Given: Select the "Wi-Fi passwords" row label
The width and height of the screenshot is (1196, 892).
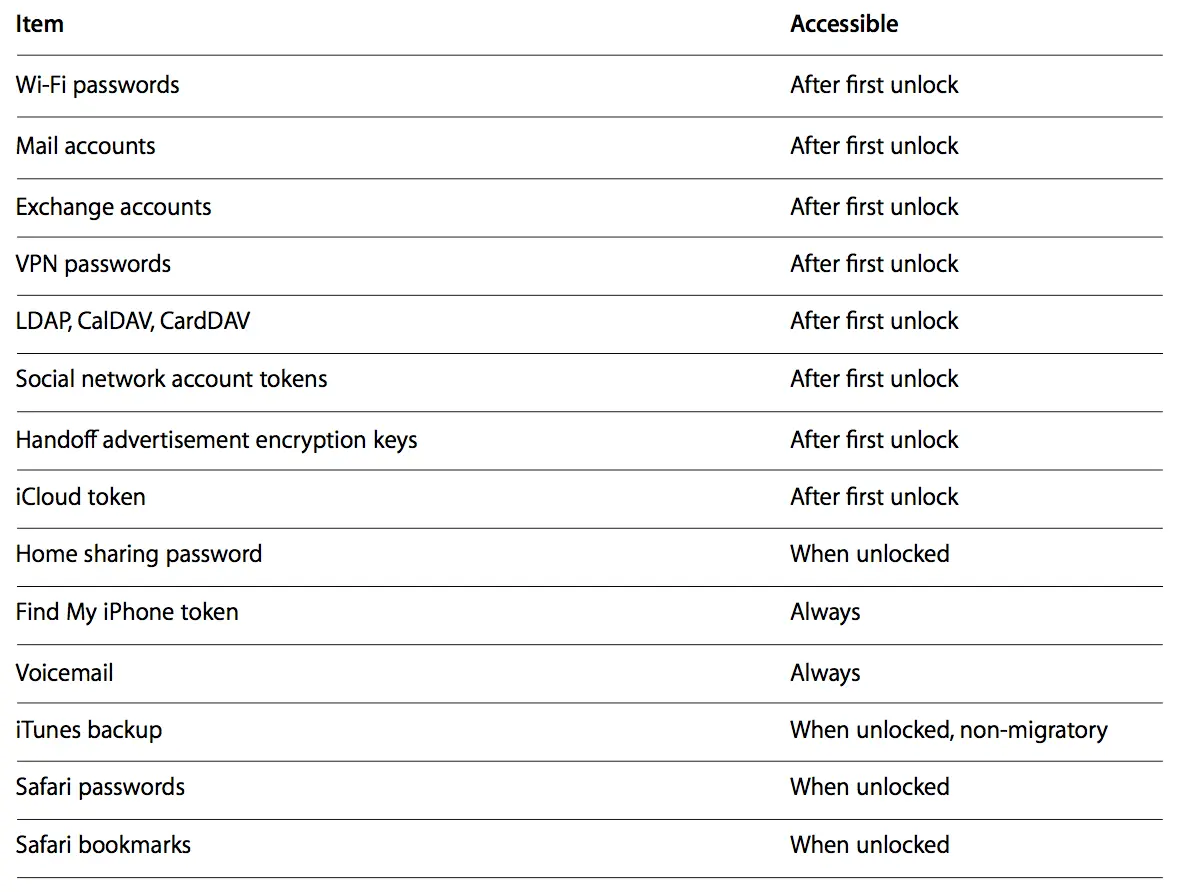Looking at the screenshot, I should pyautogui.click(x=98, y=85).
